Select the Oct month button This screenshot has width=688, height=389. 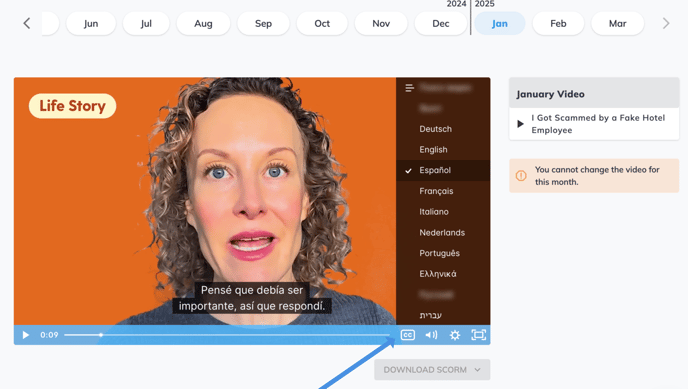coord(322,23)
